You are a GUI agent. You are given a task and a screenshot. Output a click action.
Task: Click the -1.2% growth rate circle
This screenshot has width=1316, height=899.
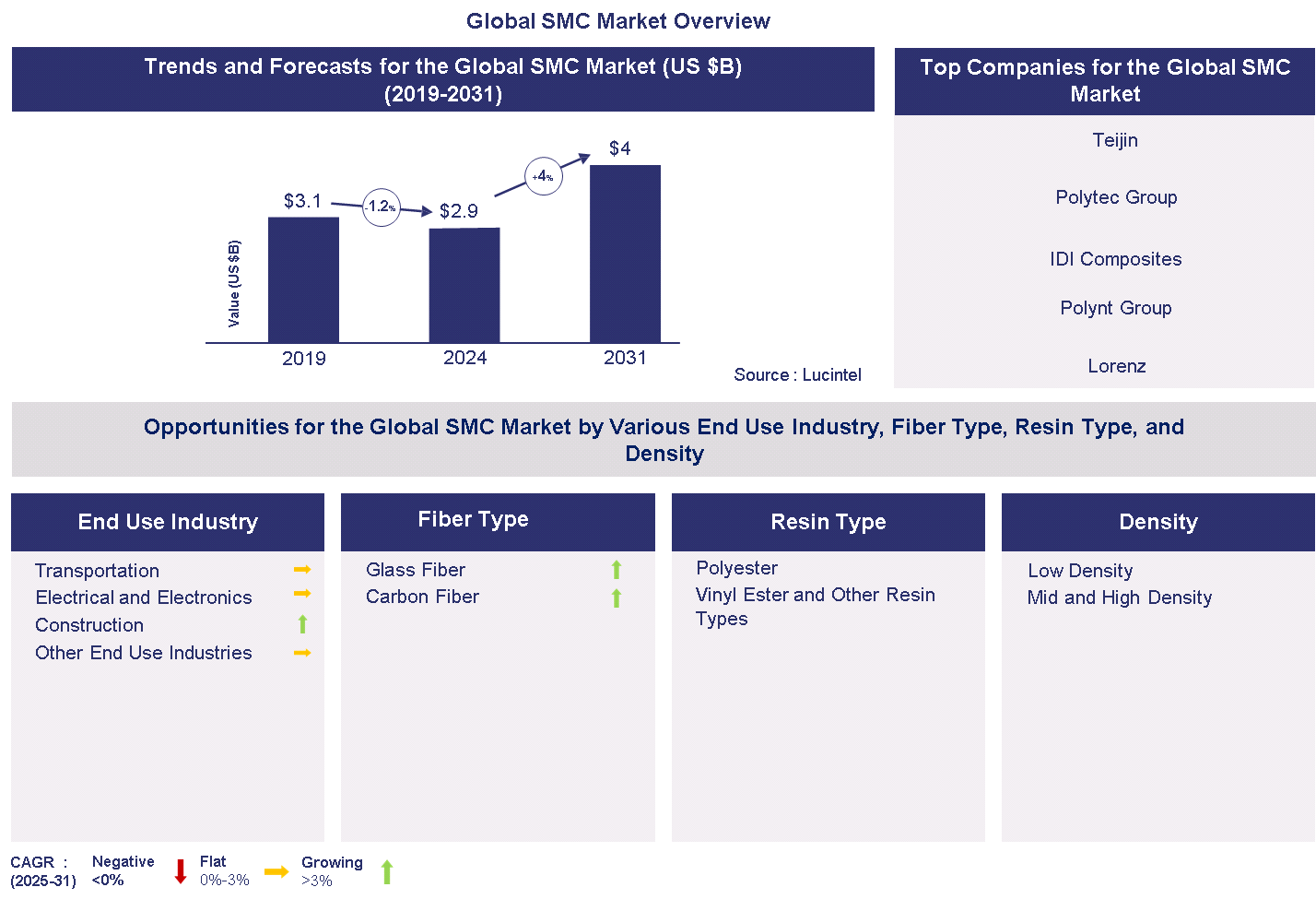coord(381,207)
